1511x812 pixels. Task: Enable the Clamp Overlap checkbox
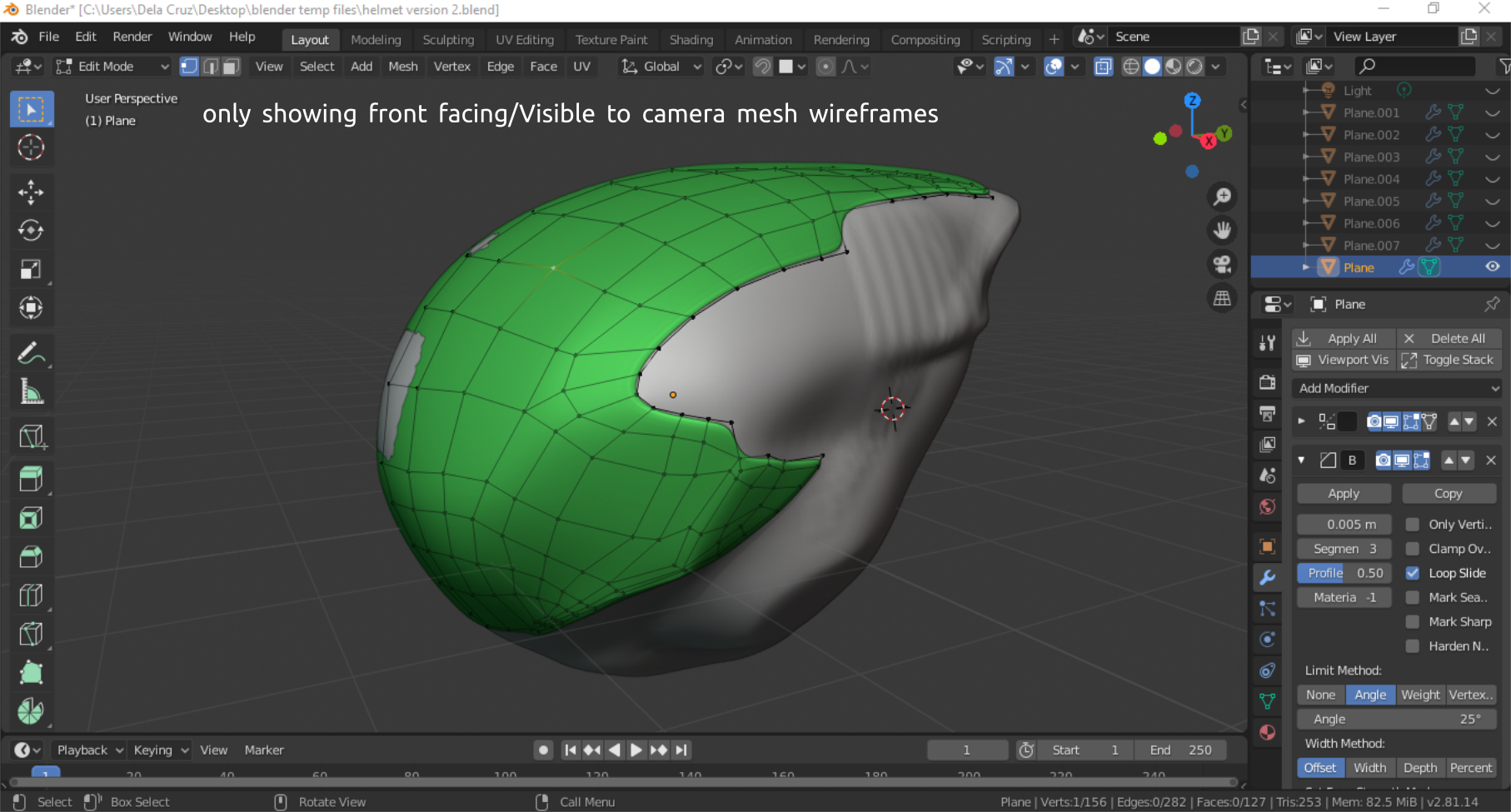point(1413,549)
